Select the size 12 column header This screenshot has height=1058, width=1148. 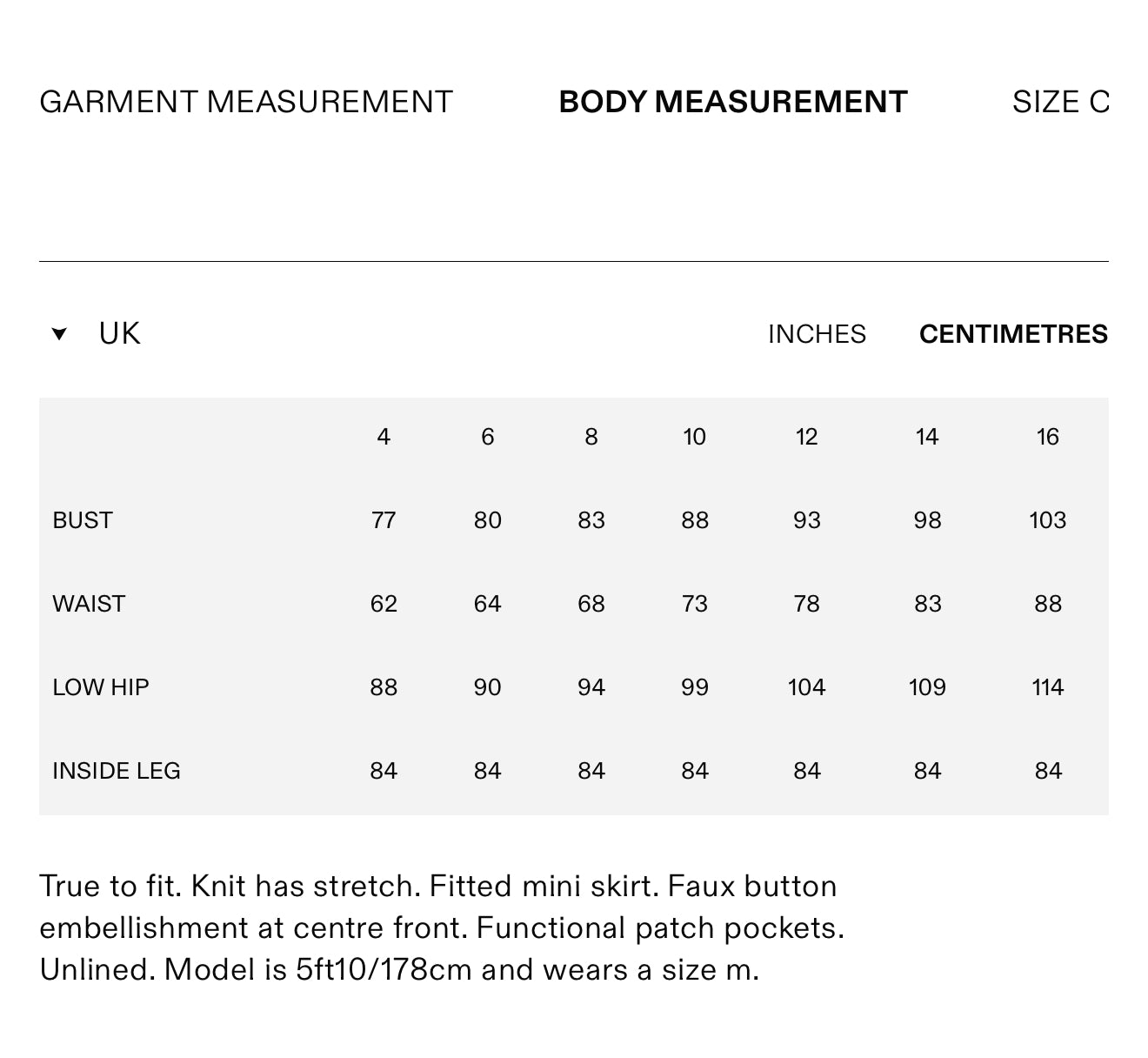pos(806,437)
